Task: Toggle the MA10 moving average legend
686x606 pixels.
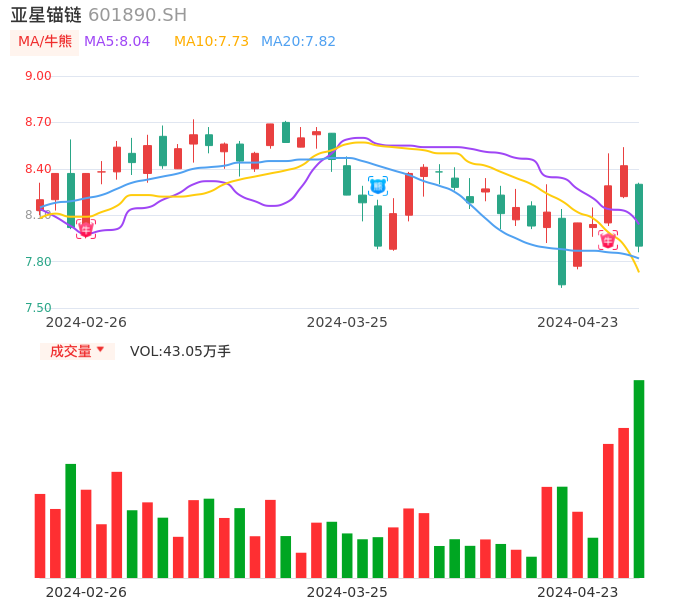Action: tap(211, 42)
